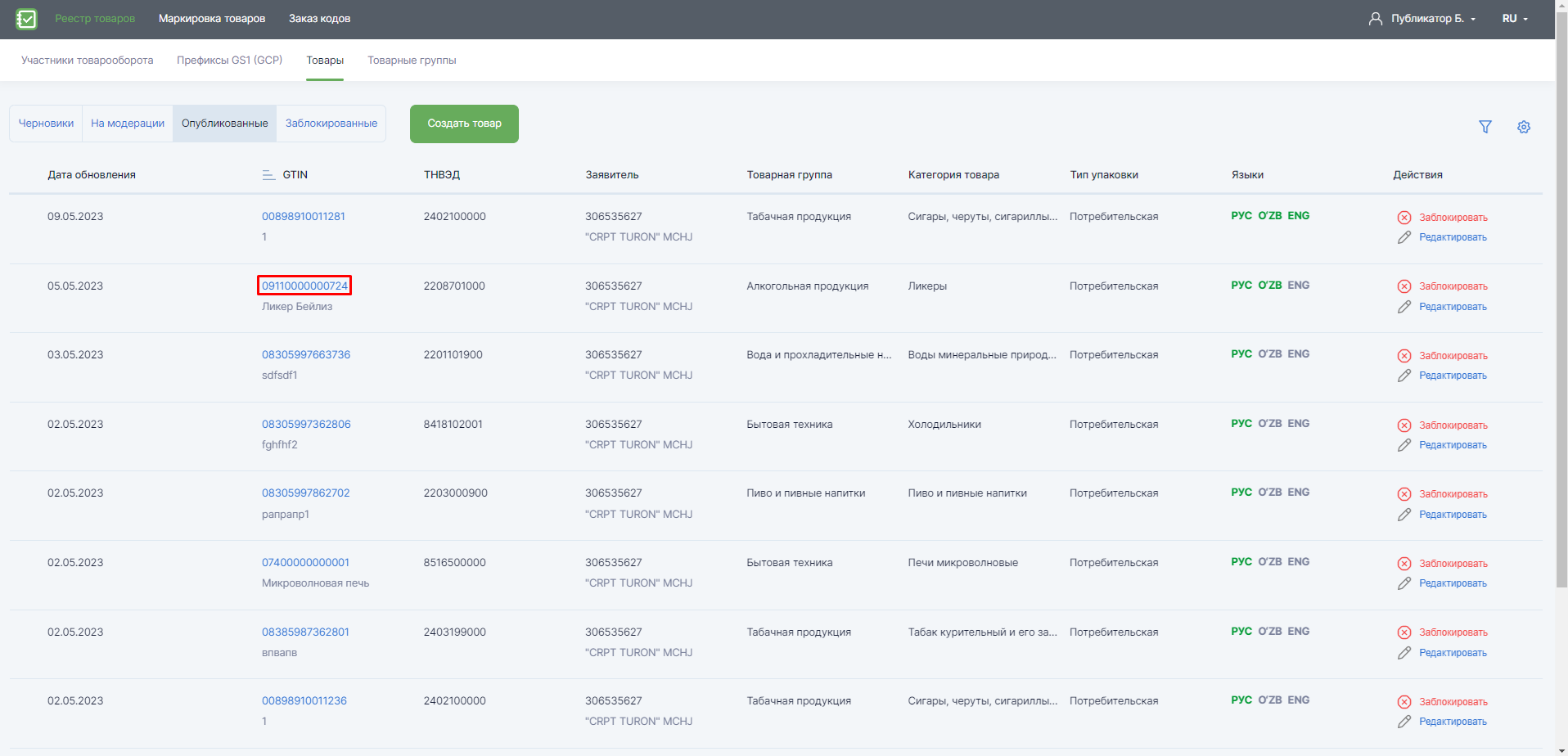Click block icon for Ликер Бейлиз row
Screen dimensions: 1568x756
pyautogui.click(x=1404, y=286)
